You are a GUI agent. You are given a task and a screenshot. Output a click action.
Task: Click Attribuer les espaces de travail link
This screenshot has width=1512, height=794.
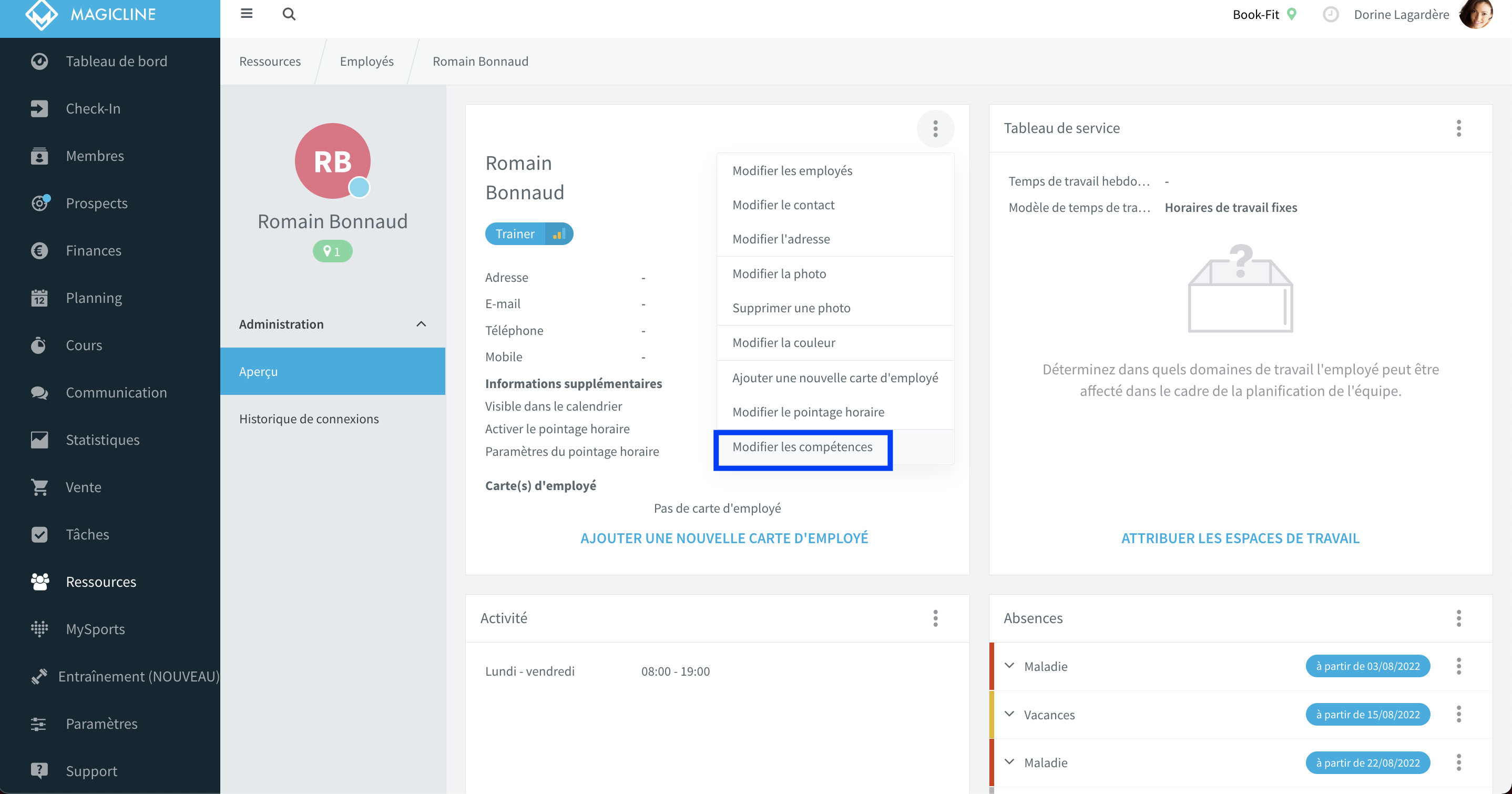point(1240,537)
